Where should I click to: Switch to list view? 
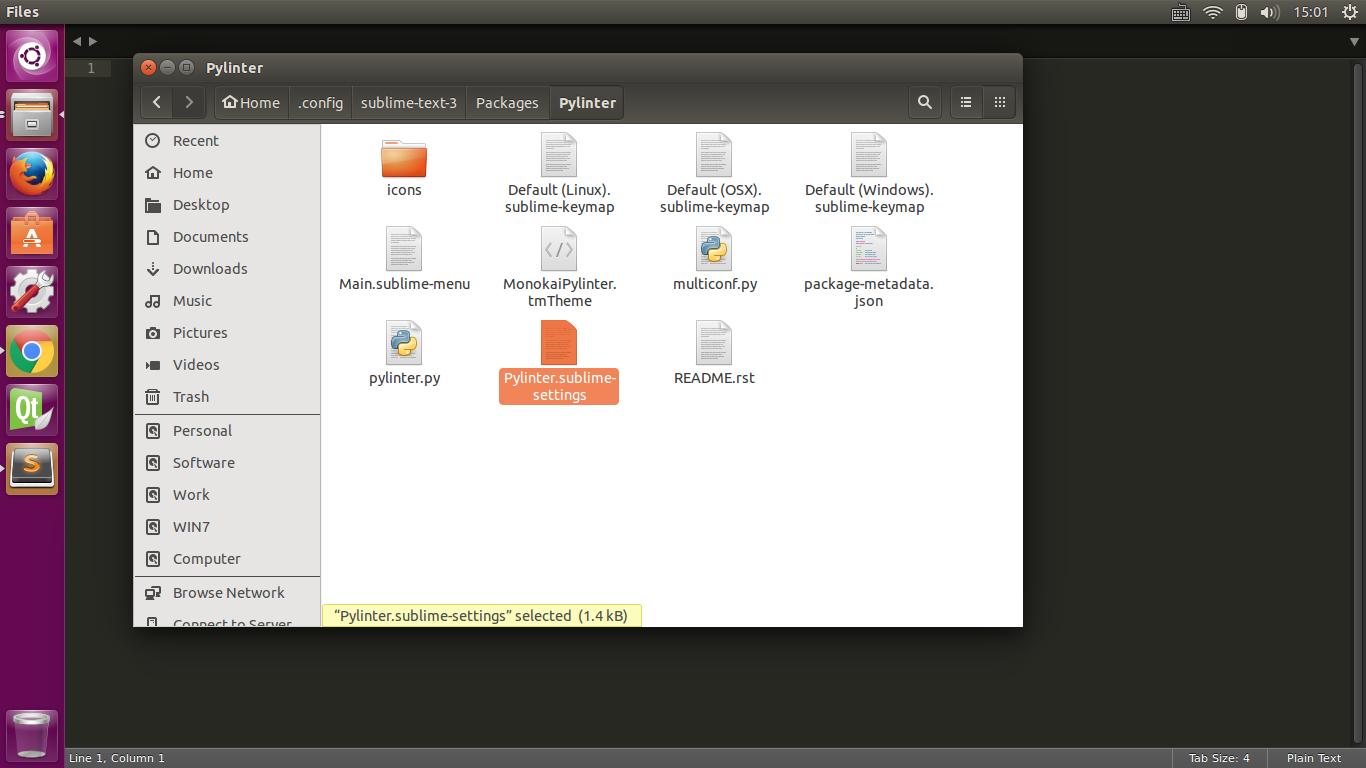(x=966, y=102)
